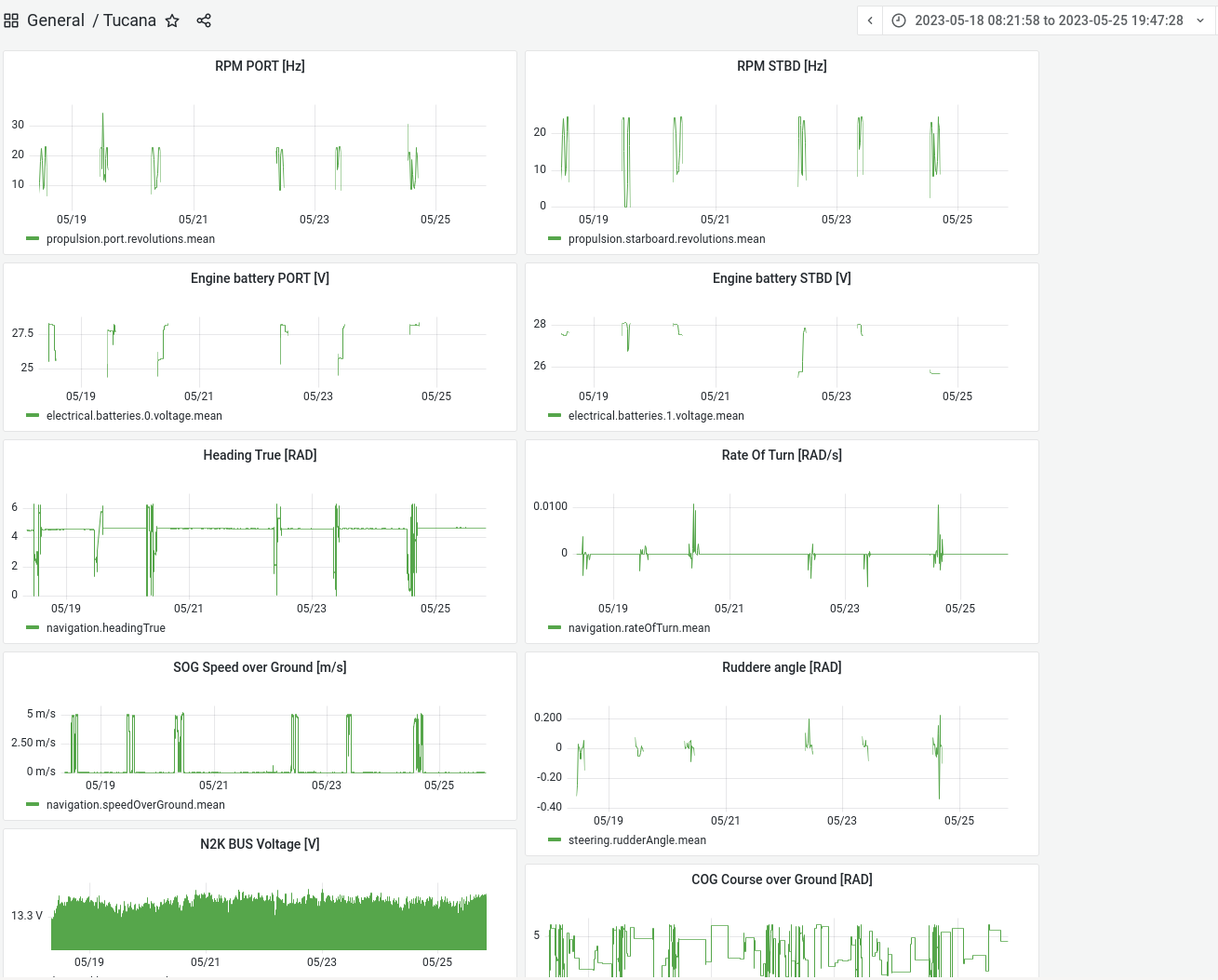
Task: Click navigation.speedOverGround.mean legend label
Action: tap(136, 805)
